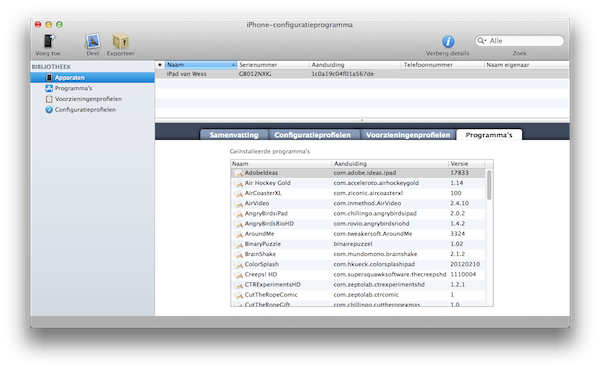Click the AdobeIdeas app icon

238,173
